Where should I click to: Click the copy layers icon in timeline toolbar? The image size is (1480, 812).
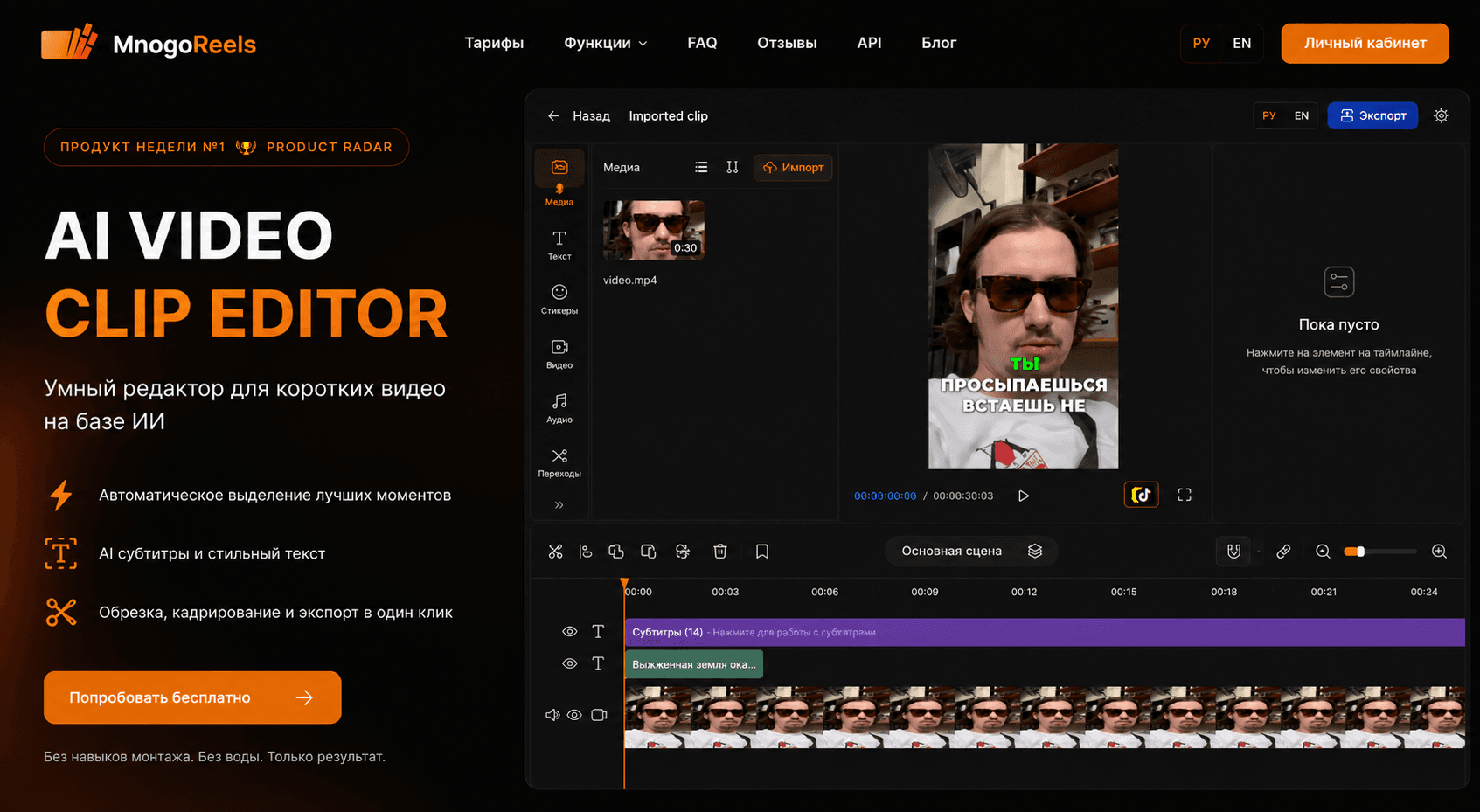point(649,552)
